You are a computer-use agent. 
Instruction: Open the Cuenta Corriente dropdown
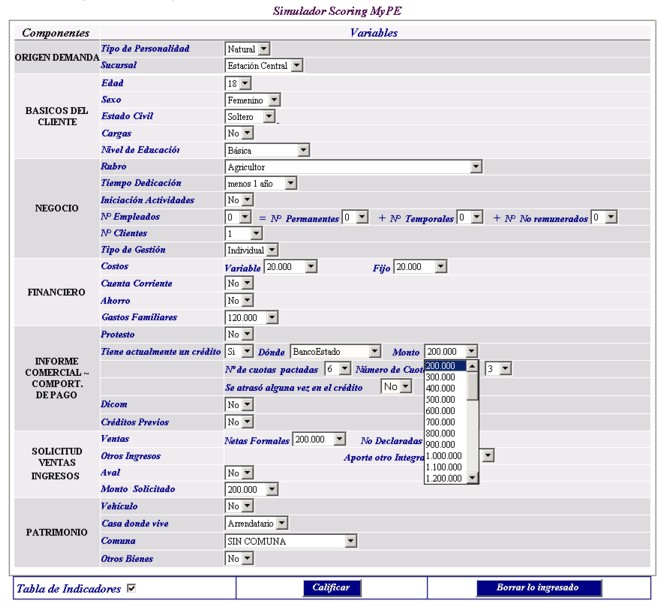[239, 283]
